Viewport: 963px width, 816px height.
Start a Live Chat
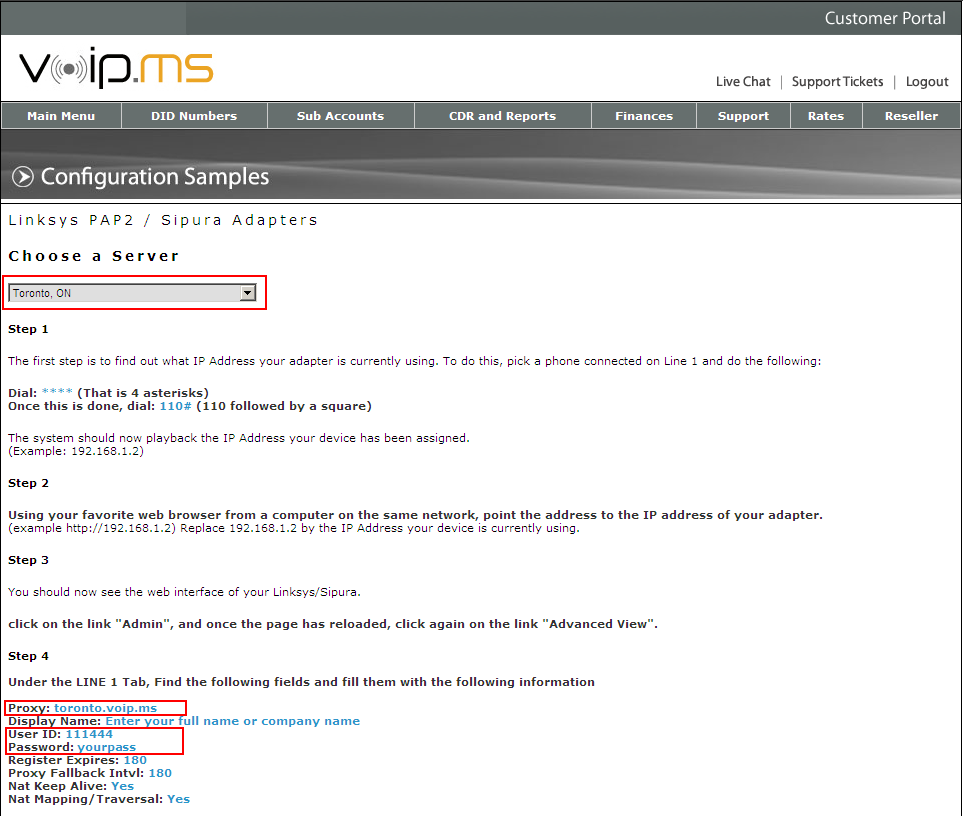point(743,82)
